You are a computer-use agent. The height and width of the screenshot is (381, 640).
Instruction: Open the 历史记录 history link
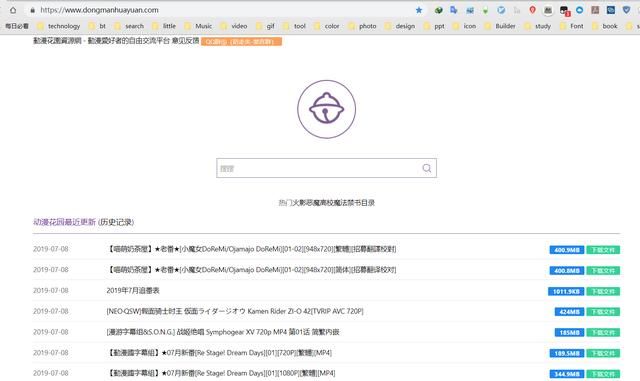tap(116, 222)
